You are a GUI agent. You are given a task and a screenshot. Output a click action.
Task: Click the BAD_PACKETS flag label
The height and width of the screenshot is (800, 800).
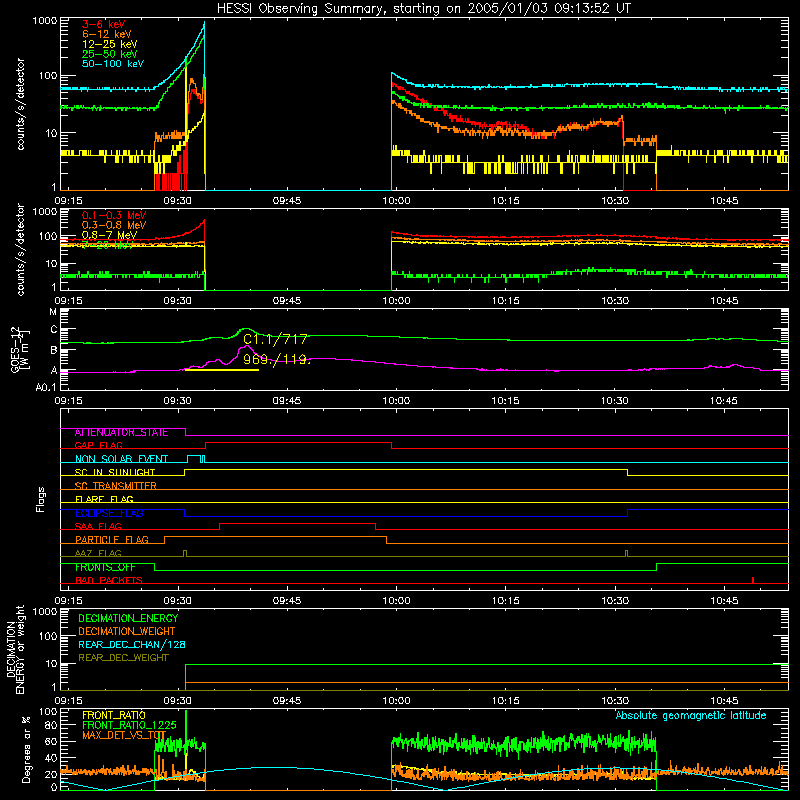(x=109, y=580)
